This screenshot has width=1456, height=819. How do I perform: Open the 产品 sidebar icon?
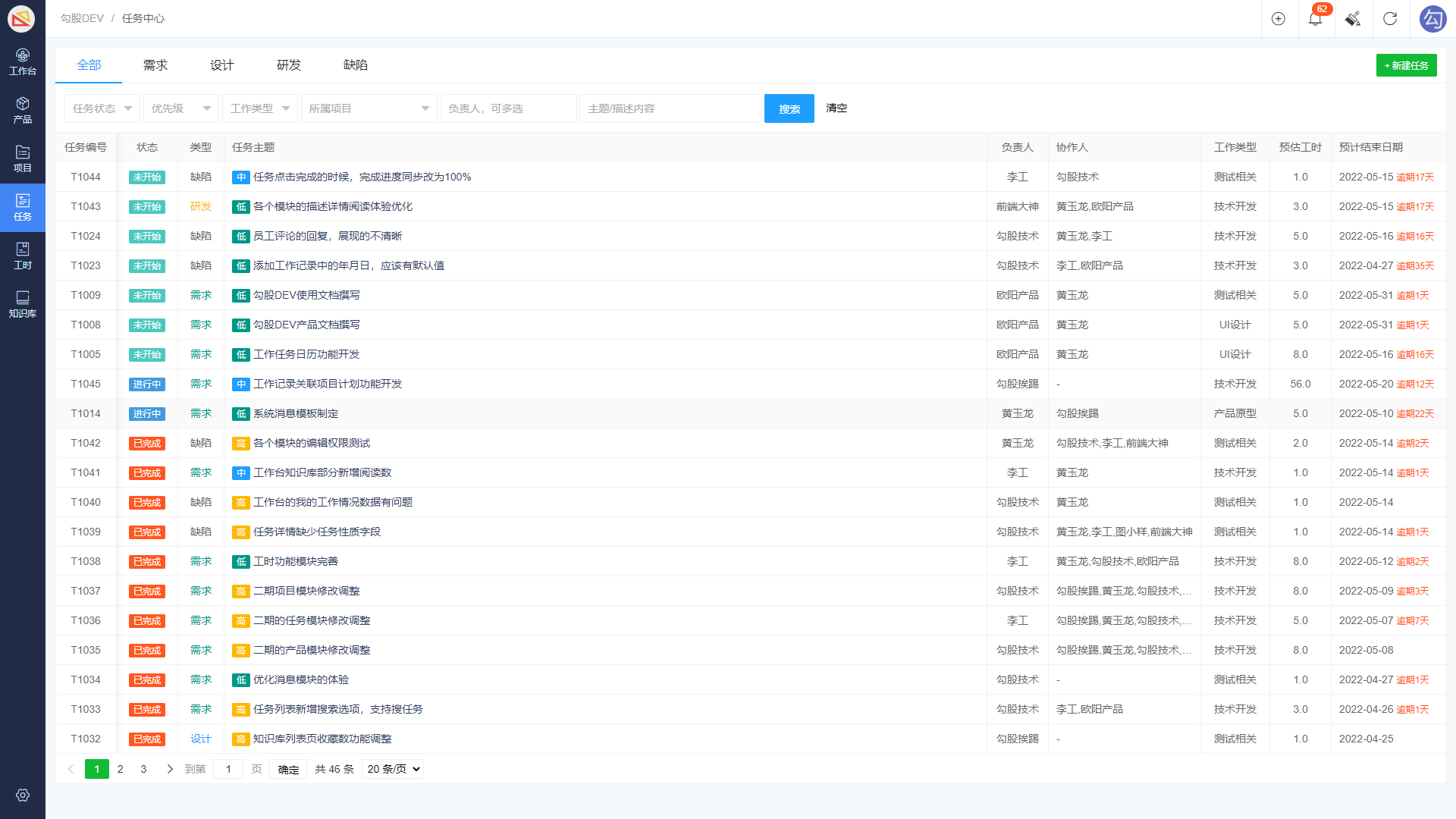coord(23,111)
